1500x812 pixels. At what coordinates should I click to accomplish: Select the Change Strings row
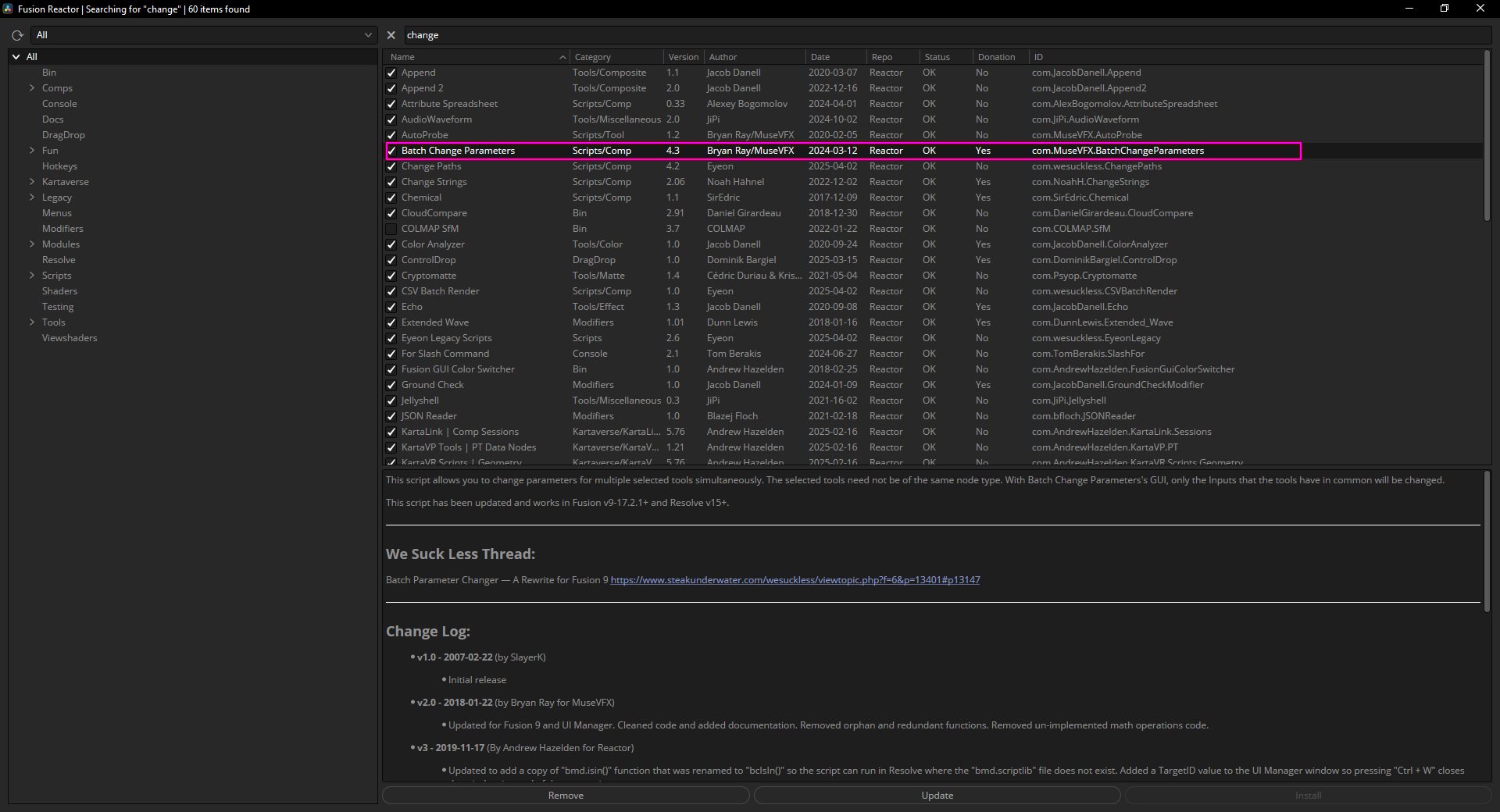point(934,182)
